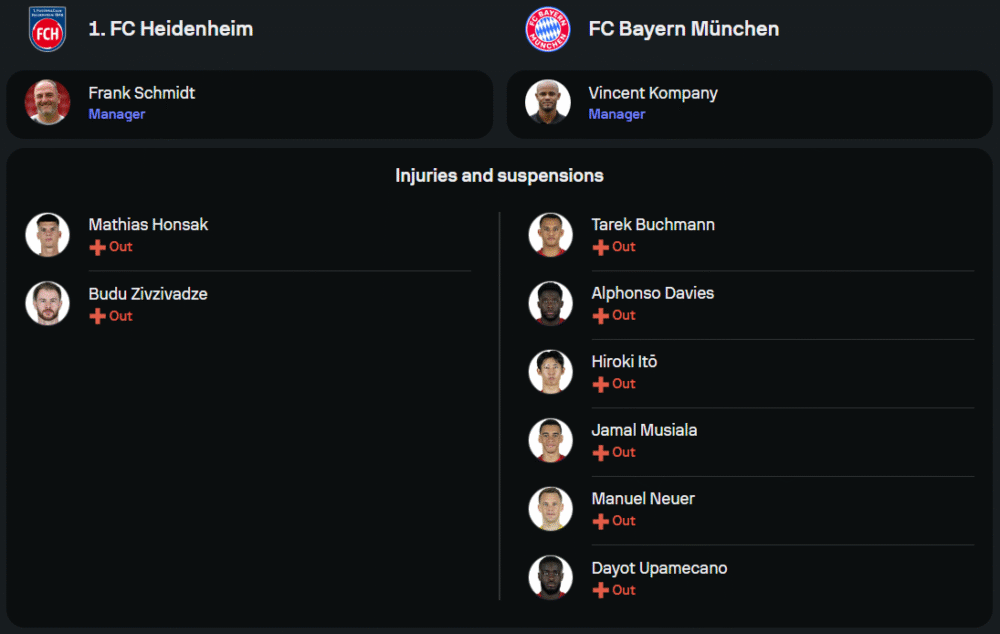Open the 1. FC Heidenheim team name link
The height and width of the screenshot is (634, 1000).
(x=170, y=29)
